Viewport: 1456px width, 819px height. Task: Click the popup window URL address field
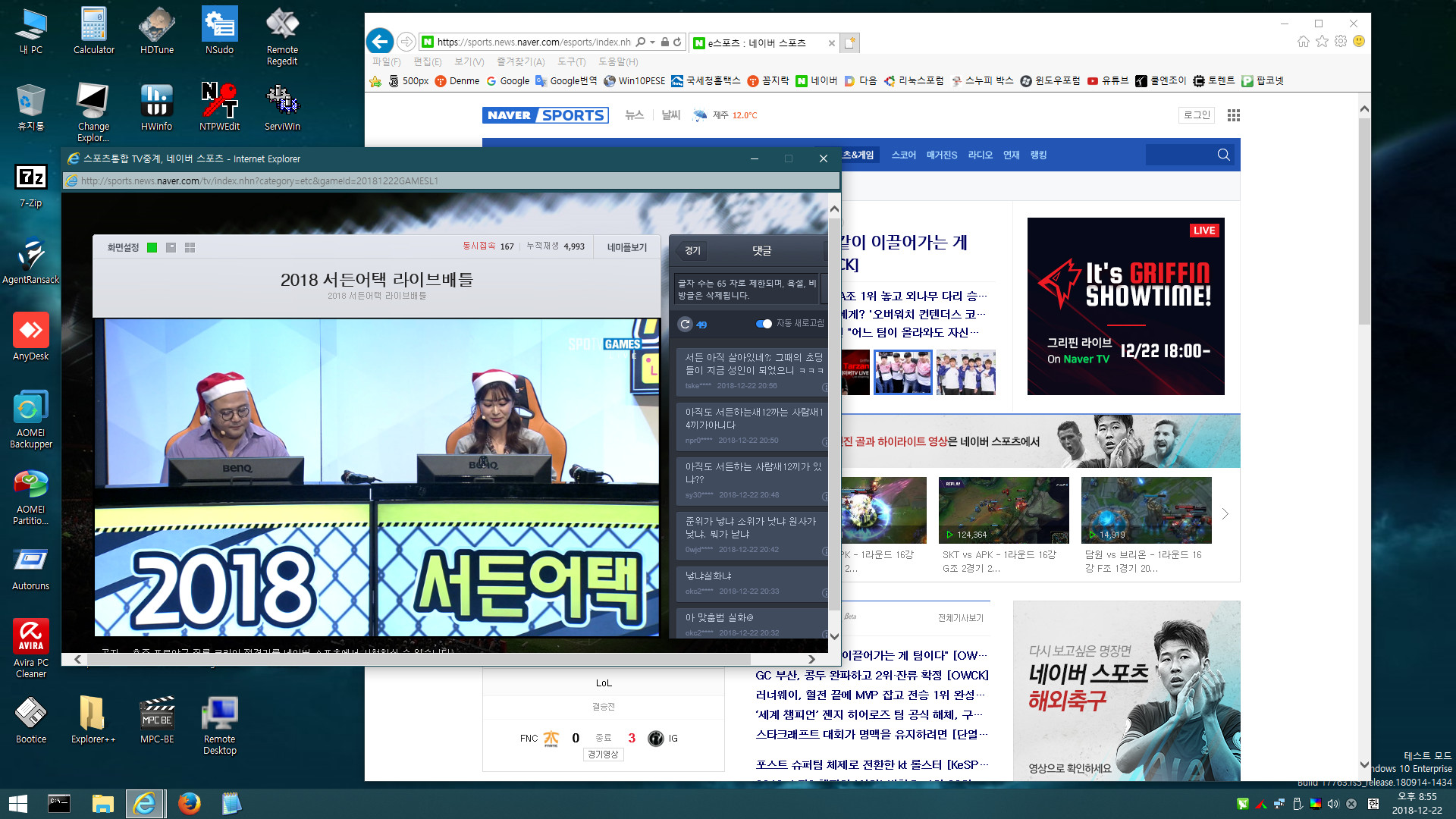pos(451,180)
